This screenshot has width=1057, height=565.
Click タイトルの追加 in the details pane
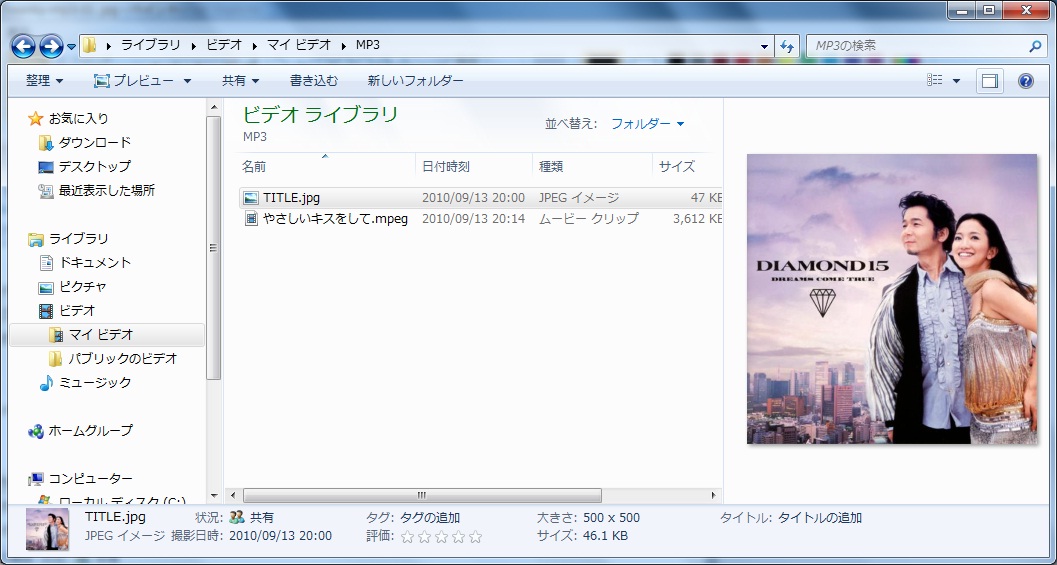click(x=820, y=518)
